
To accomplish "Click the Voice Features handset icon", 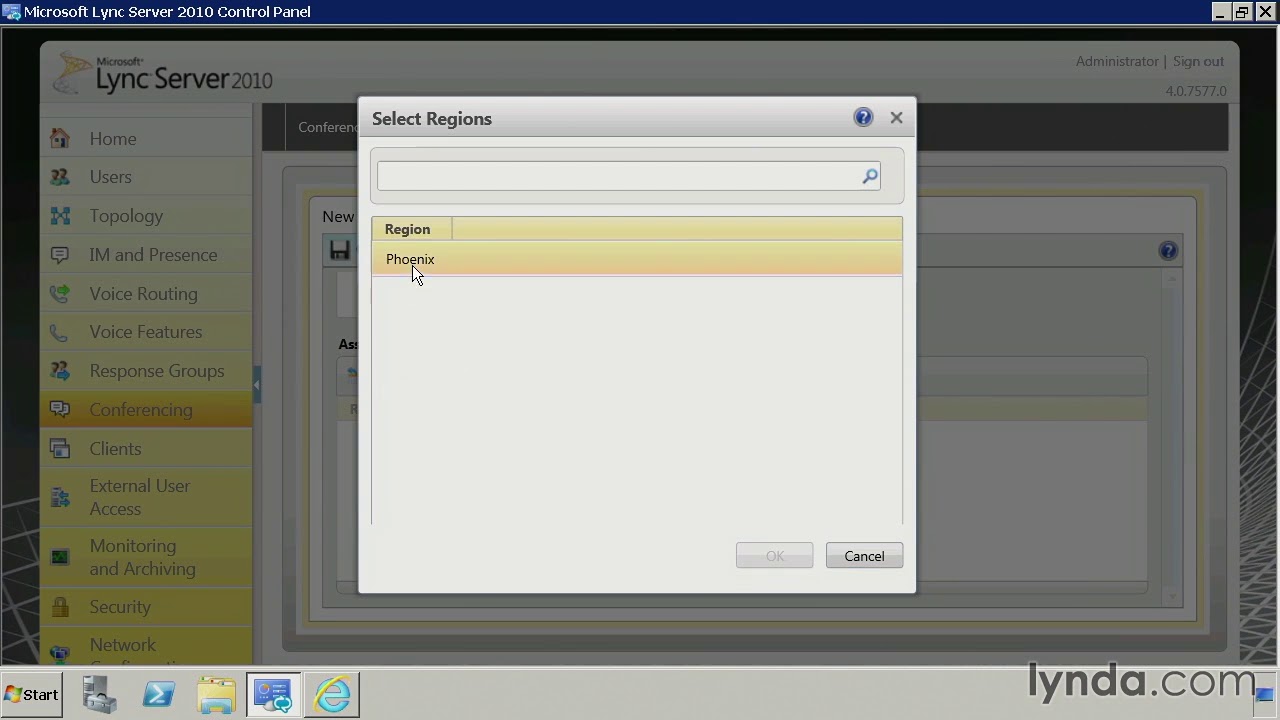I will 60,332.
